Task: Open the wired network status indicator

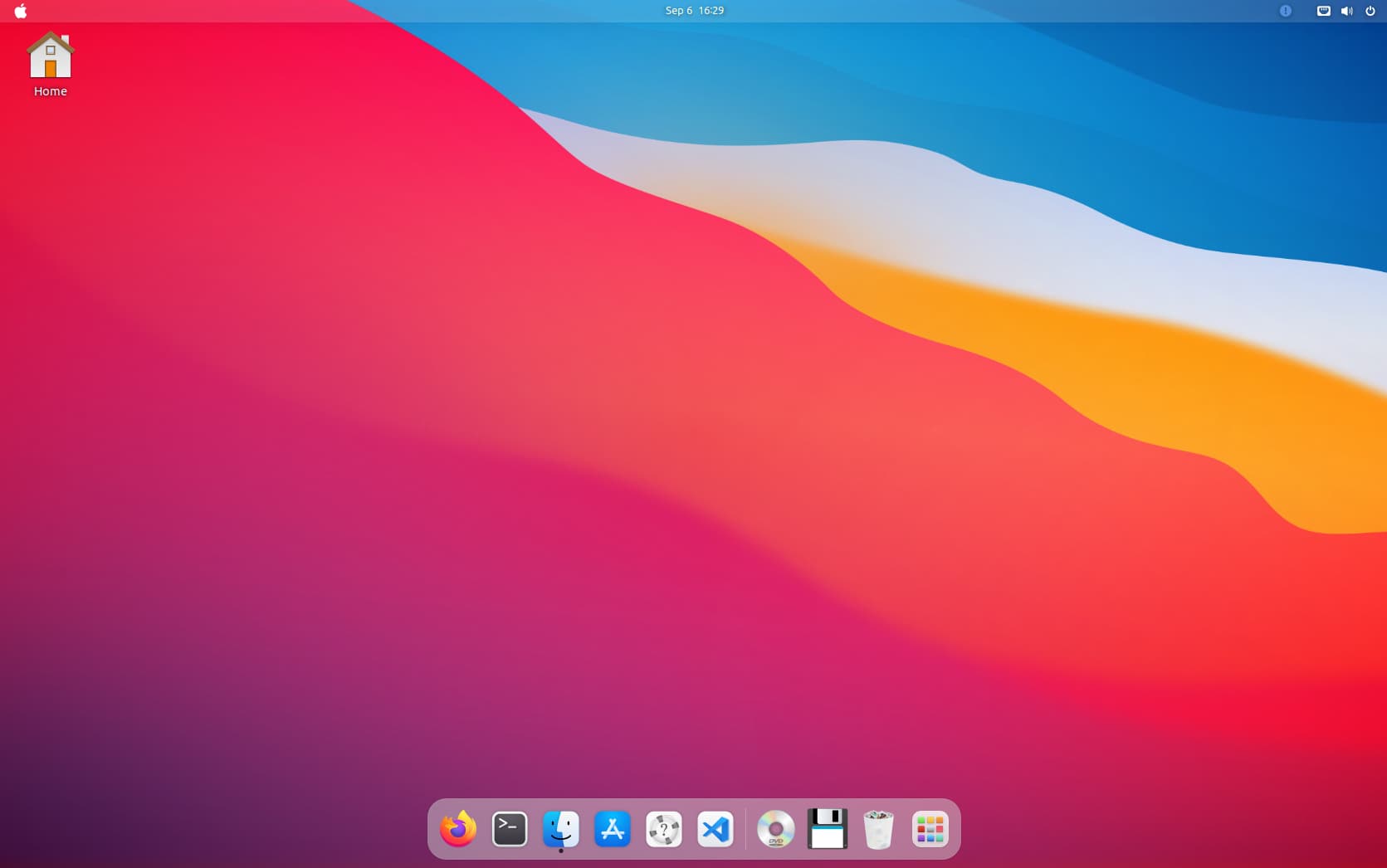Action: pyautogui.click(x=1323, y=11)
